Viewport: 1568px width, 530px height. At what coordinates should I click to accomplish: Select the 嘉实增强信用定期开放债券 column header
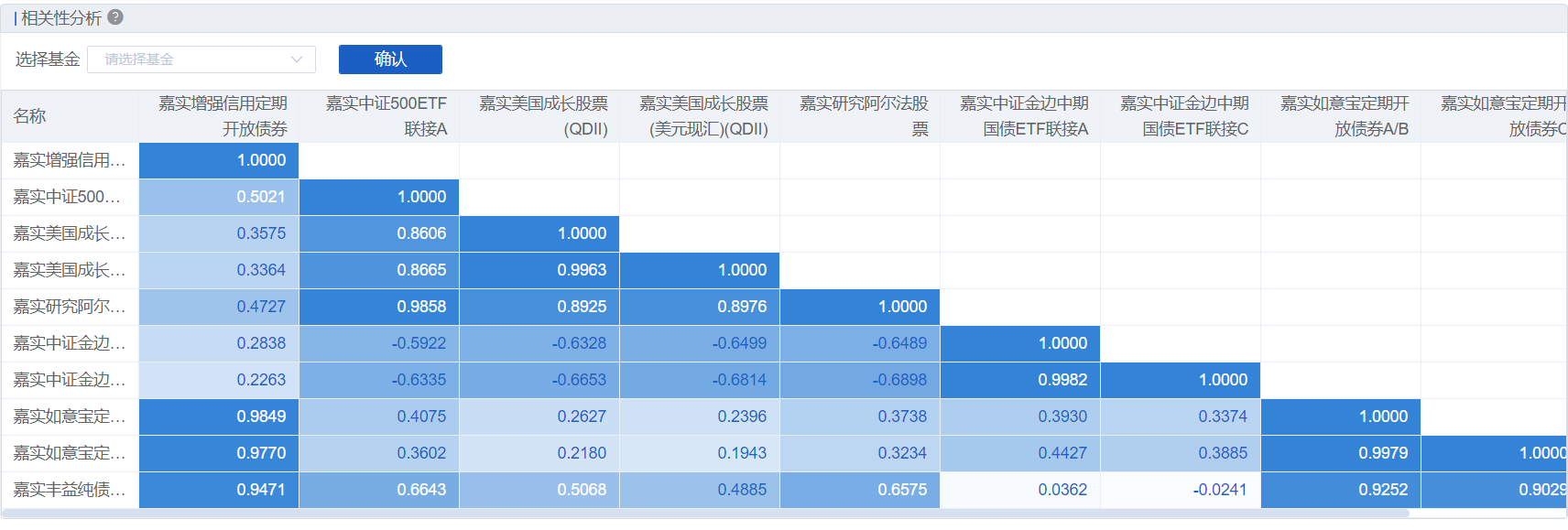click(223, 116)
